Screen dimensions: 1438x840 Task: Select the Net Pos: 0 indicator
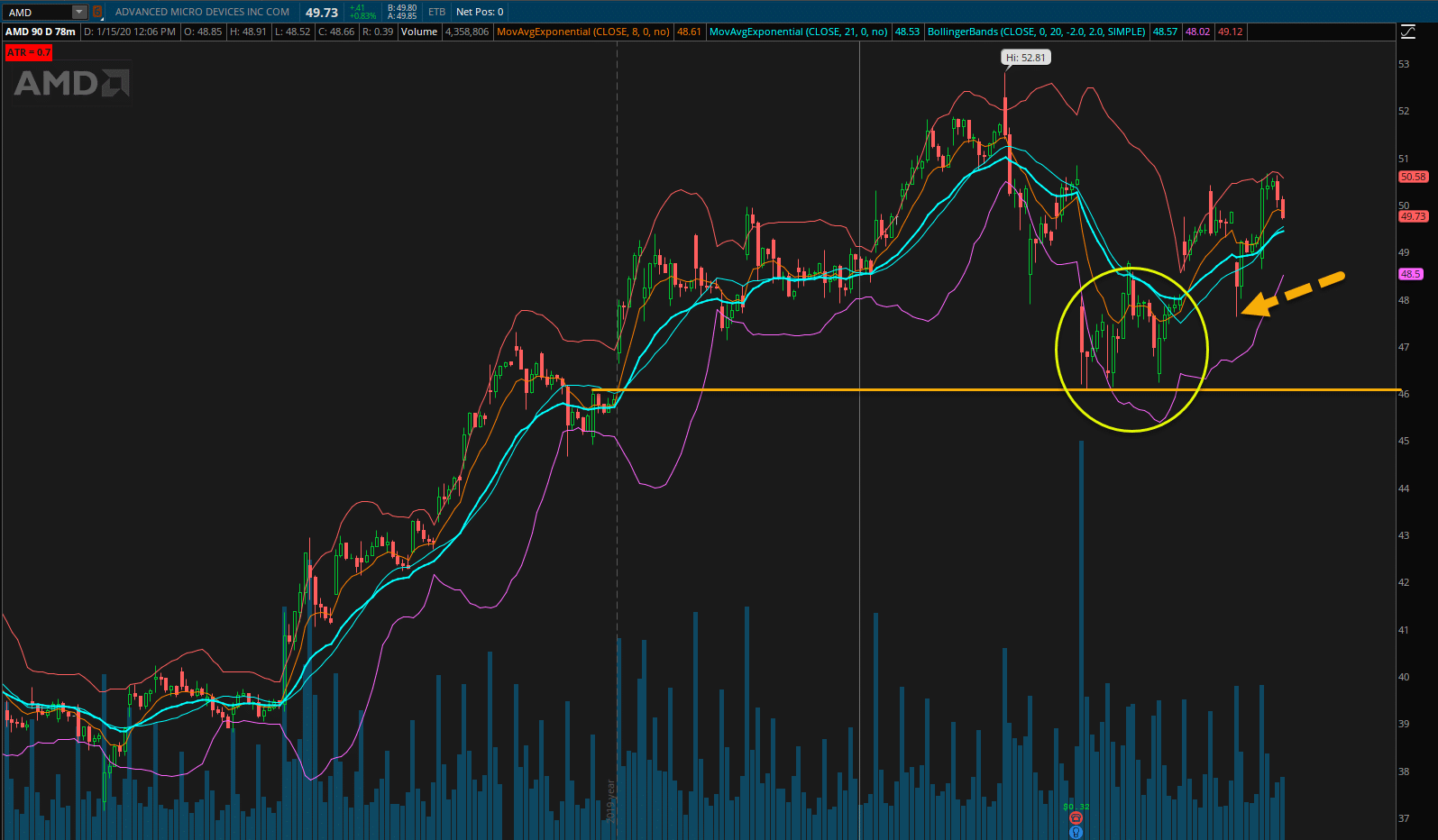coord(480,12)
